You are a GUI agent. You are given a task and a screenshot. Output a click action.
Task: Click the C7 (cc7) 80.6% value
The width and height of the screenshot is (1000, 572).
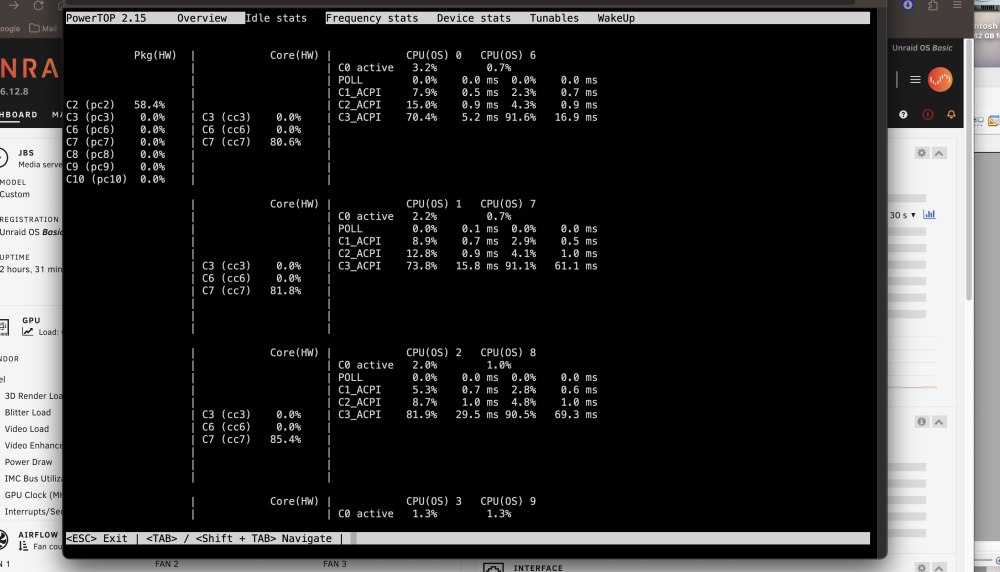[x=286, y=142]
